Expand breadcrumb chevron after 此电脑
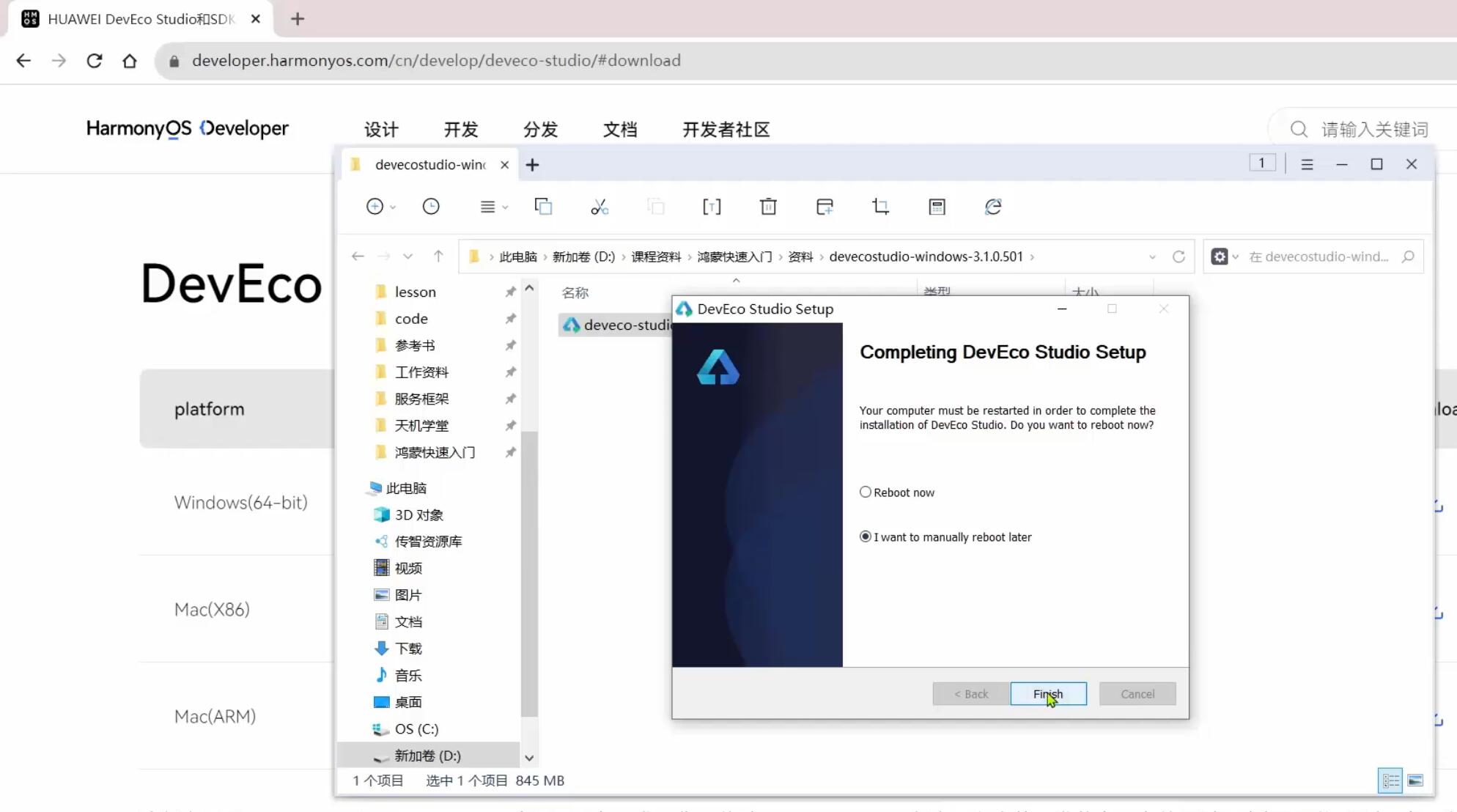The image size is (1457, 812). (545, 256)
